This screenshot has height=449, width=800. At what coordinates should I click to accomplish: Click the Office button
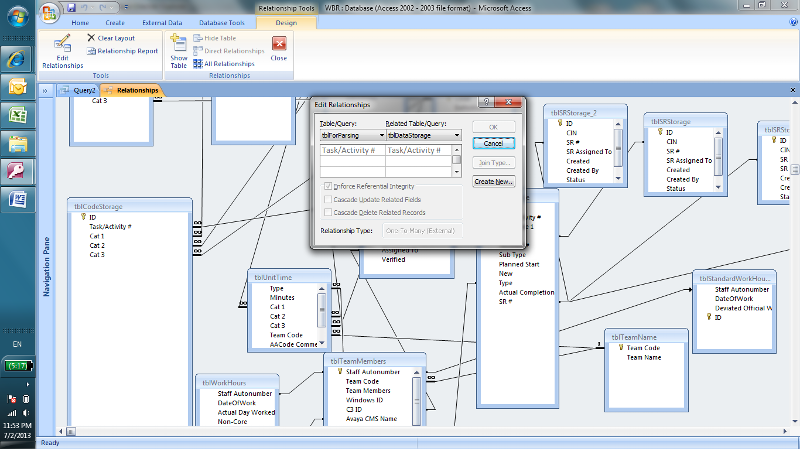coord(49,13)
